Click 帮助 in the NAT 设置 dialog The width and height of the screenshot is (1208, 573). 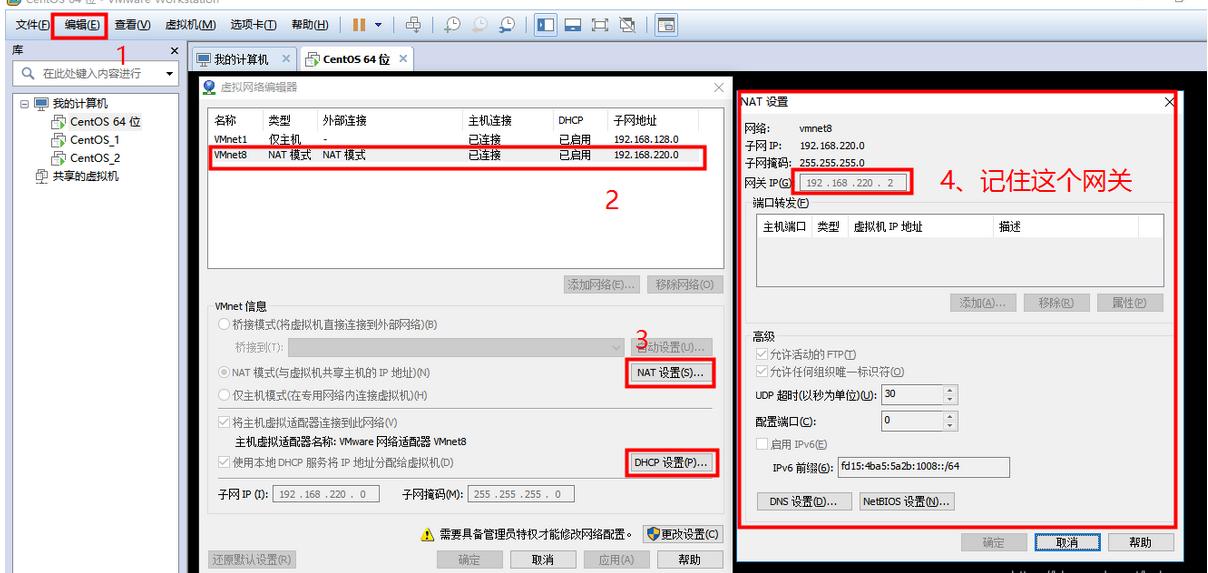coord(1139,543)
